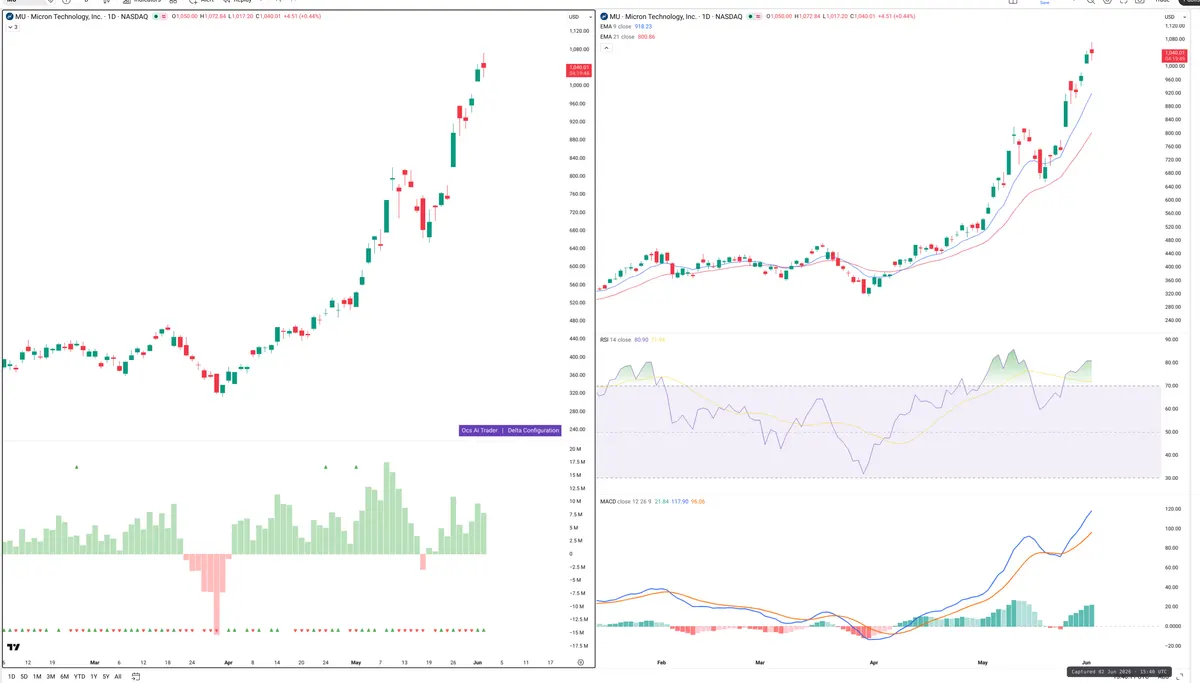Image resolution: width=1200 pixels, height=683 pixels.
Task: Click the Apr label on left chart time axis
Action: 228,662
